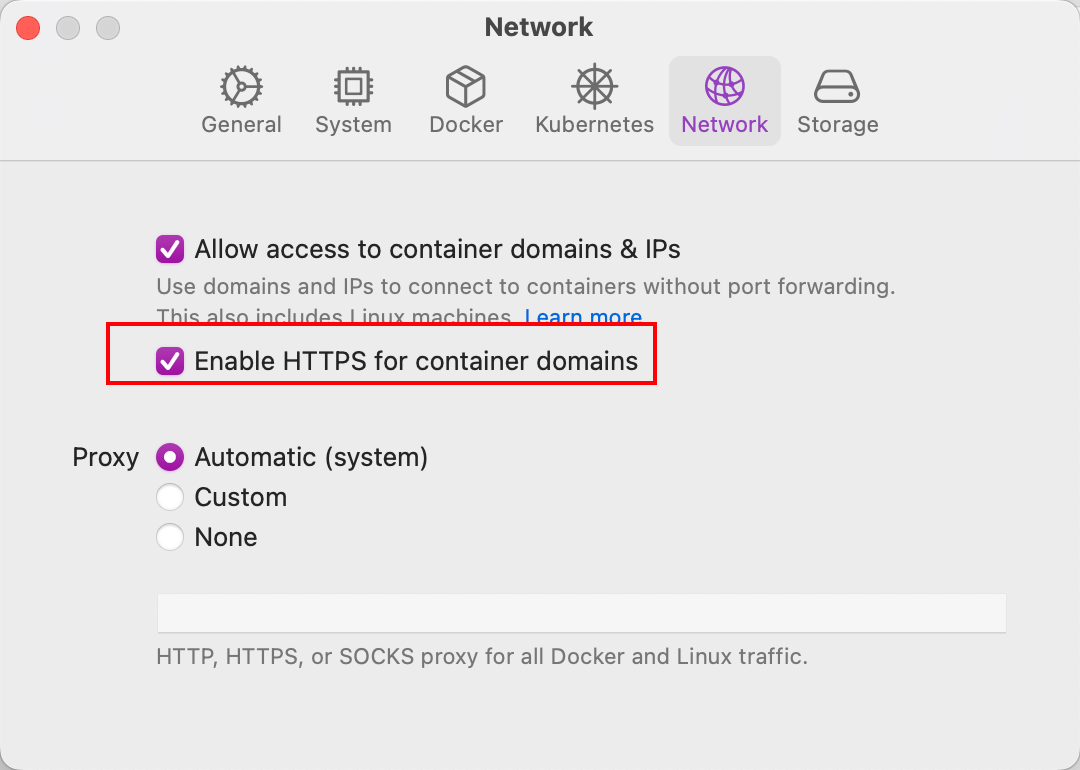Viewport: 1080px width, 770px height.
Task: Minimize the settings window using yellow button
Action: click(68, 28)
